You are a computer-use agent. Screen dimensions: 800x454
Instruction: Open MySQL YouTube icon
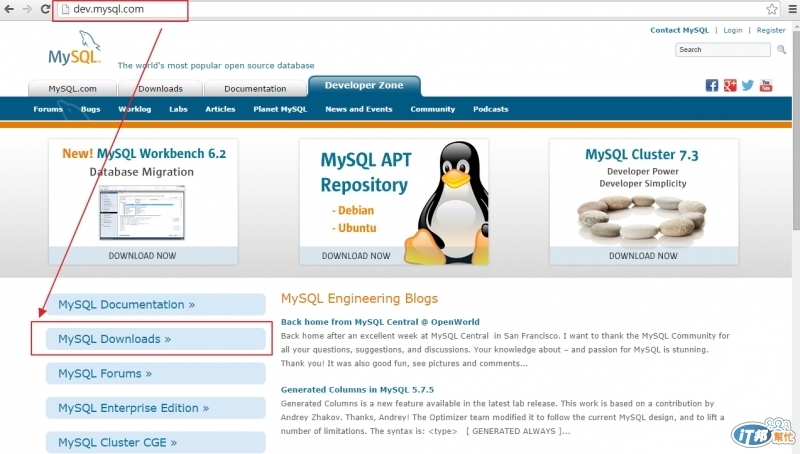pyautogui.click(x=766, y=85)
